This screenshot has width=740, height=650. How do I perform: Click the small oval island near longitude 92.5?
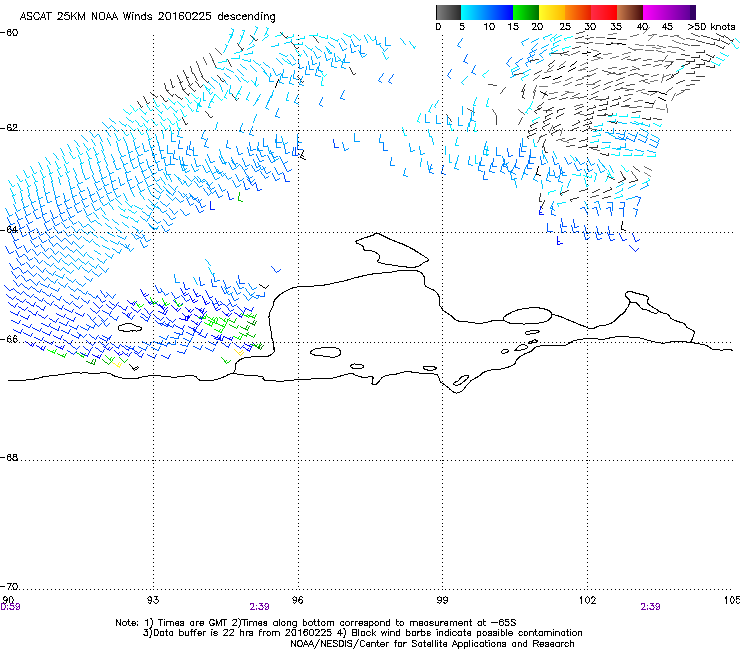(x=130, y=327)
